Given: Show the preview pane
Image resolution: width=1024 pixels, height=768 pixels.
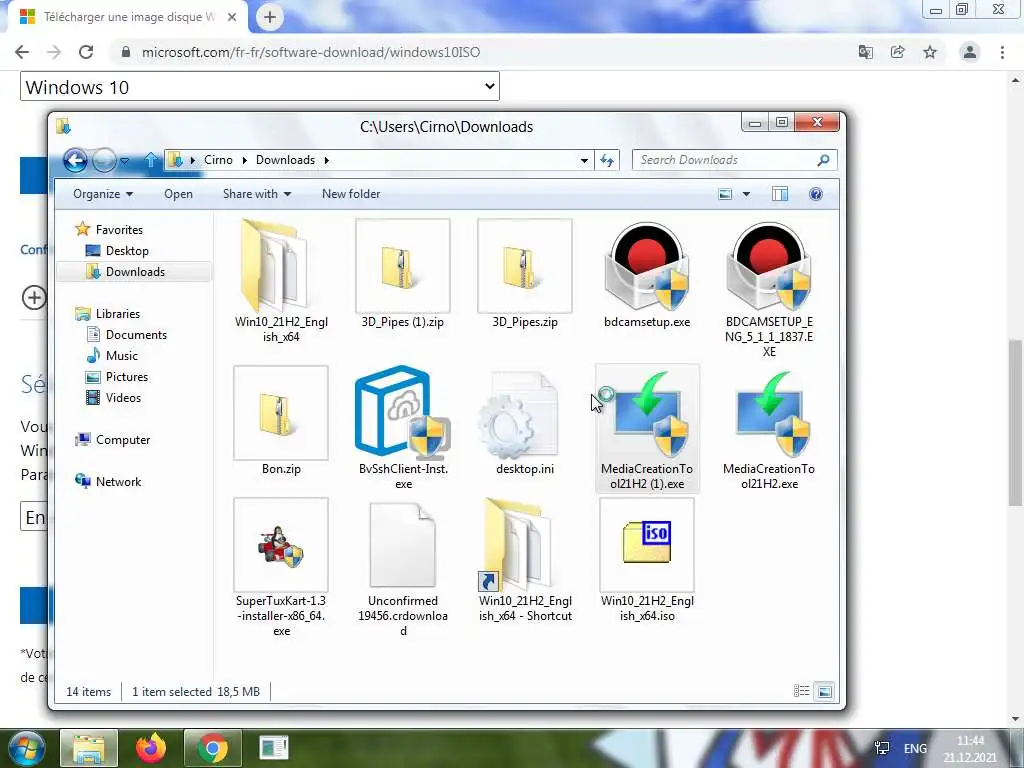Looking at the screenshot, I should [780, 194].
